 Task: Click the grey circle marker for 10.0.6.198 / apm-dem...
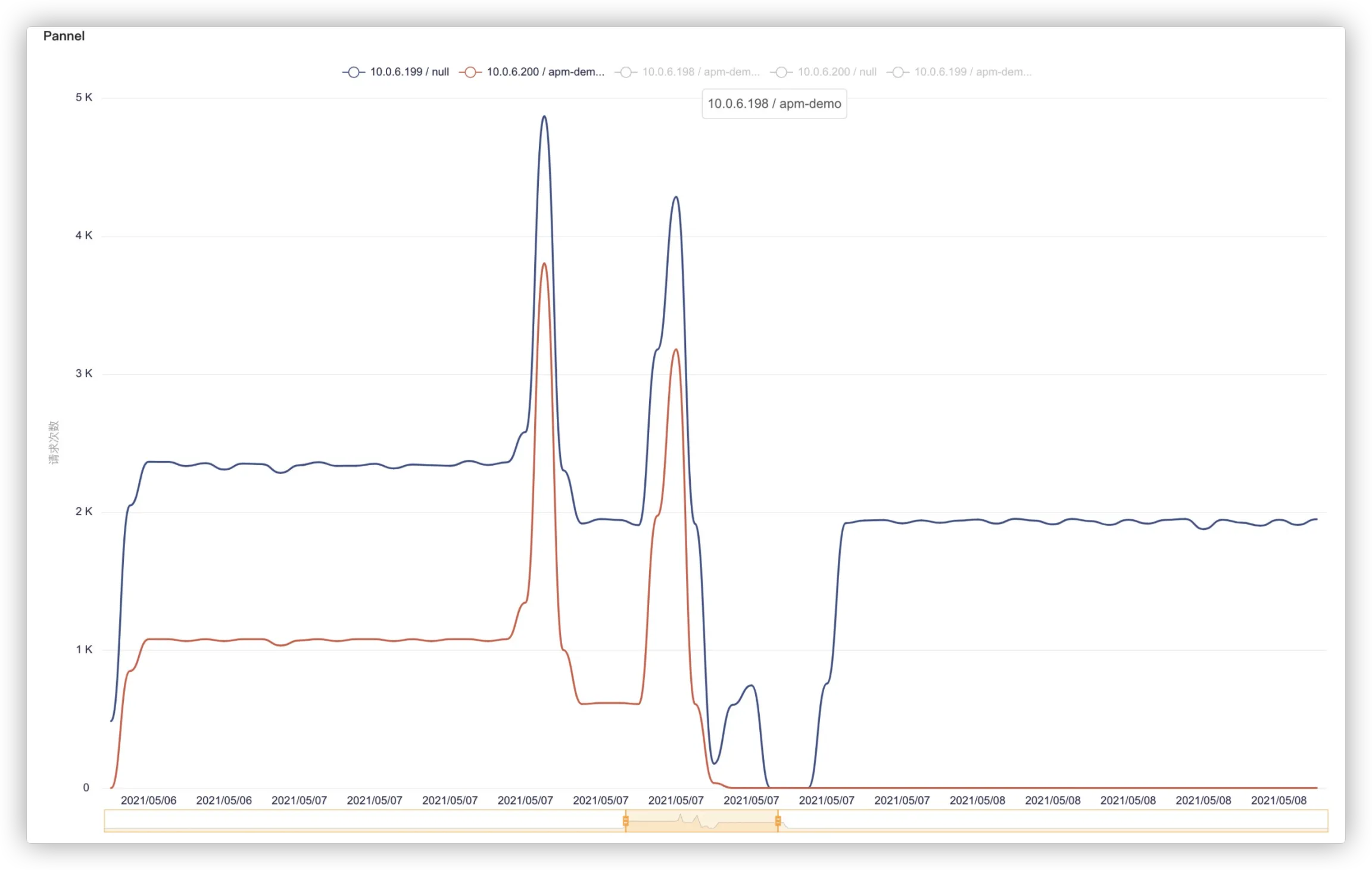[625, 72]
